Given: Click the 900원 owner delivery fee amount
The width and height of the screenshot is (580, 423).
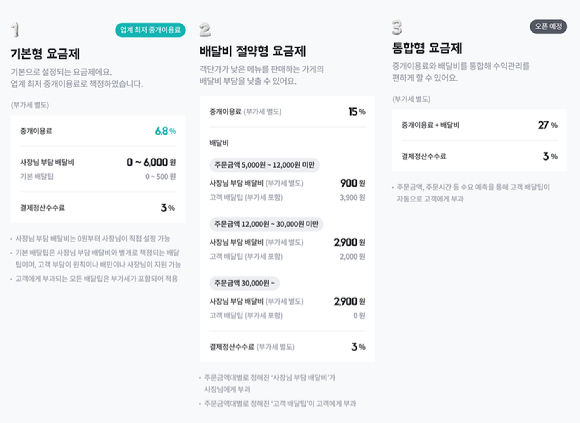Looking at the screenshot, I should tap(353, 183).
